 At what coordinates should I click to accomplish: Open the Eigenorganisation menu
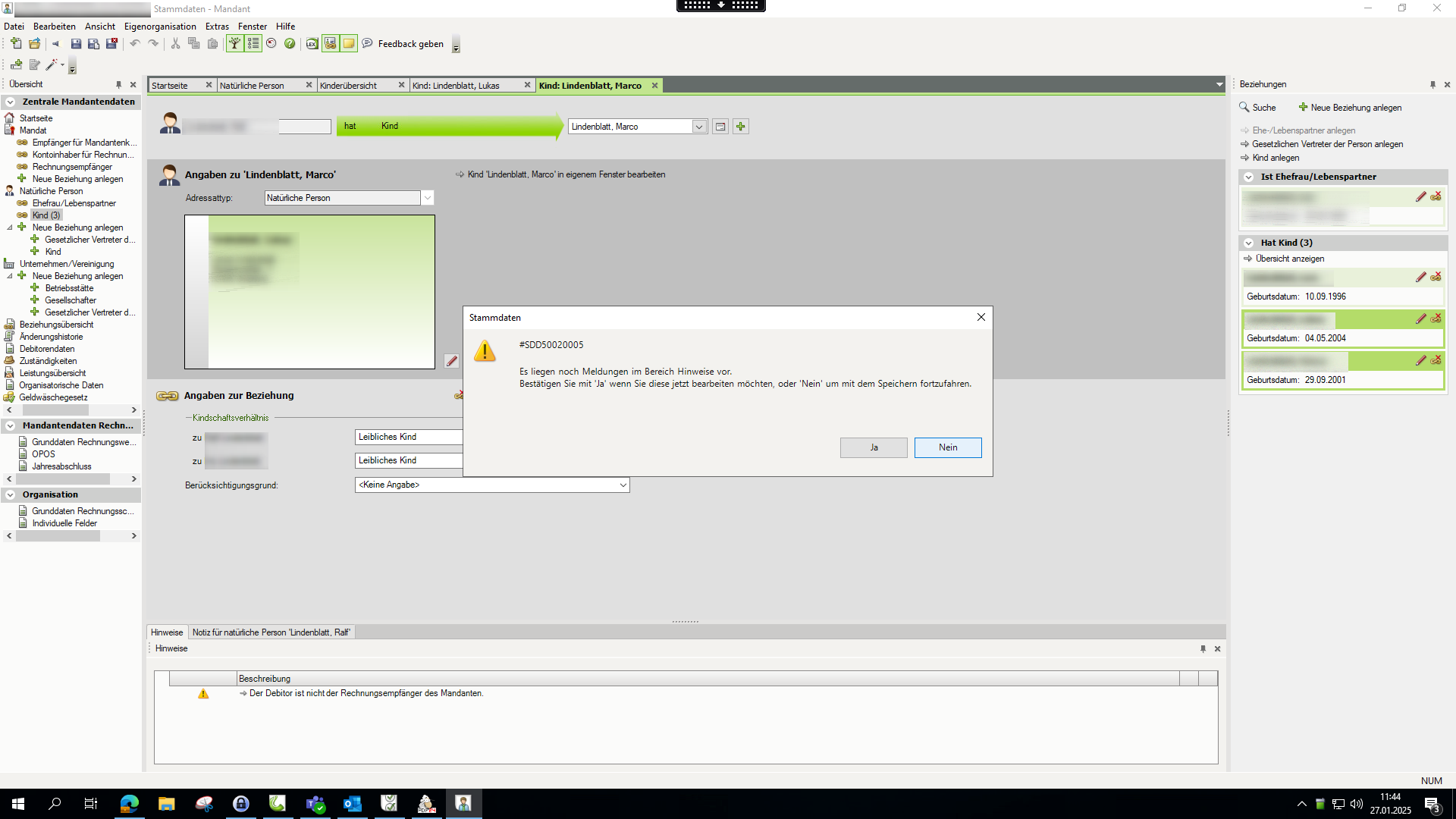[x=160, y=27]
